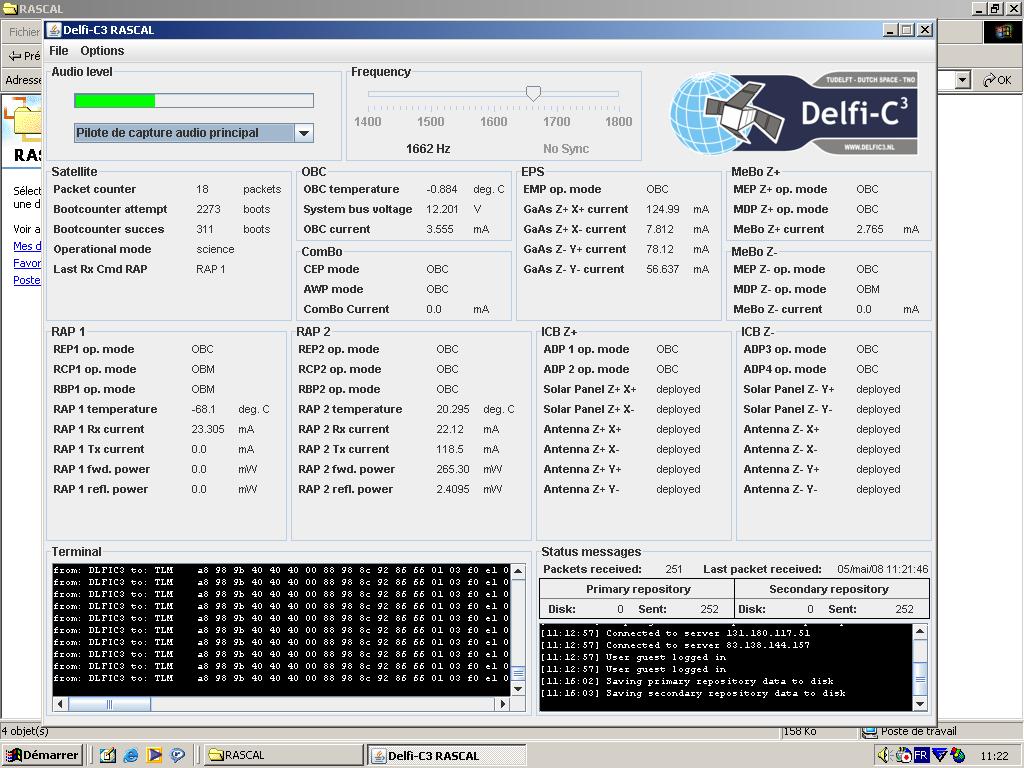
Task: Click the Démarrer start button
Action: 42,755
